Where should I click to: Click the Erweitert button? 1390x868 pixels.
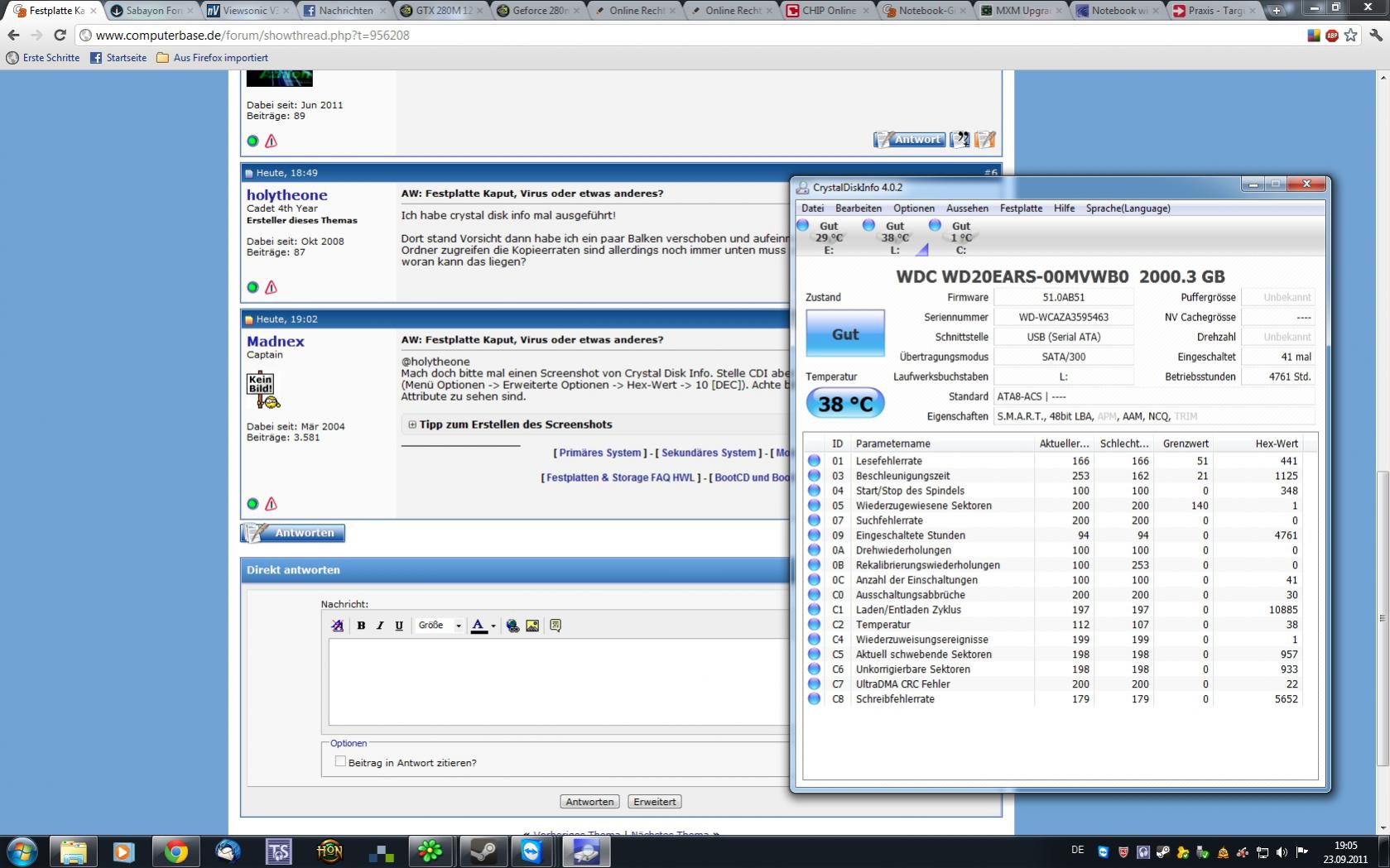[x=655, y=802]
